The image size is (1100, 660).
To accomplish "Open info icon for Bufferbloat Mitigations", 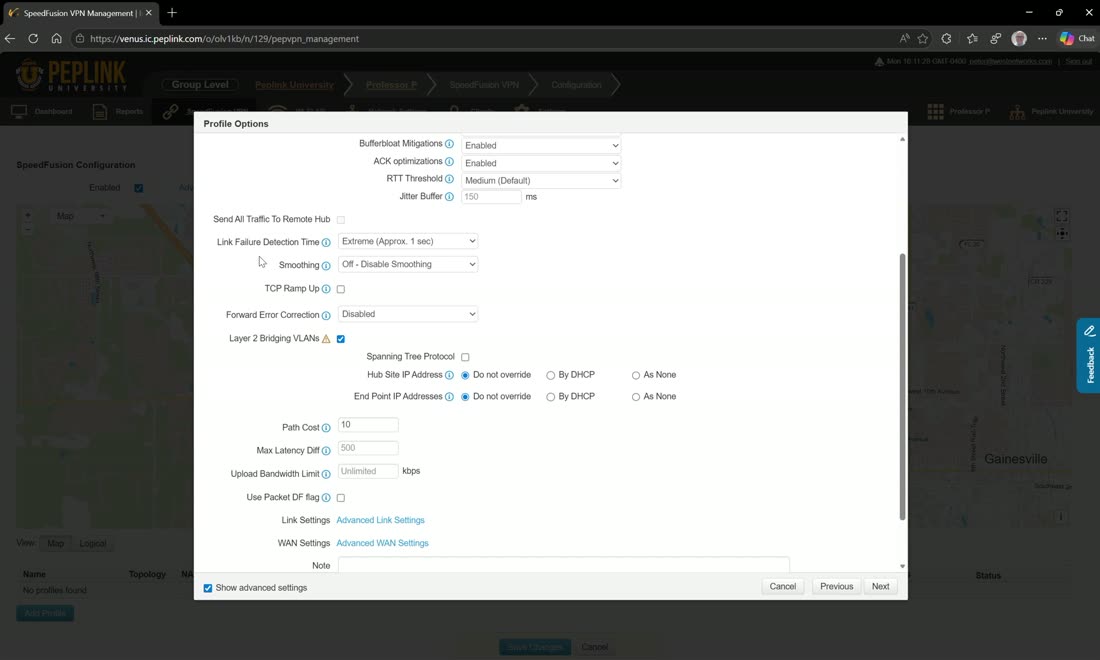I will (x=449, y=144).
